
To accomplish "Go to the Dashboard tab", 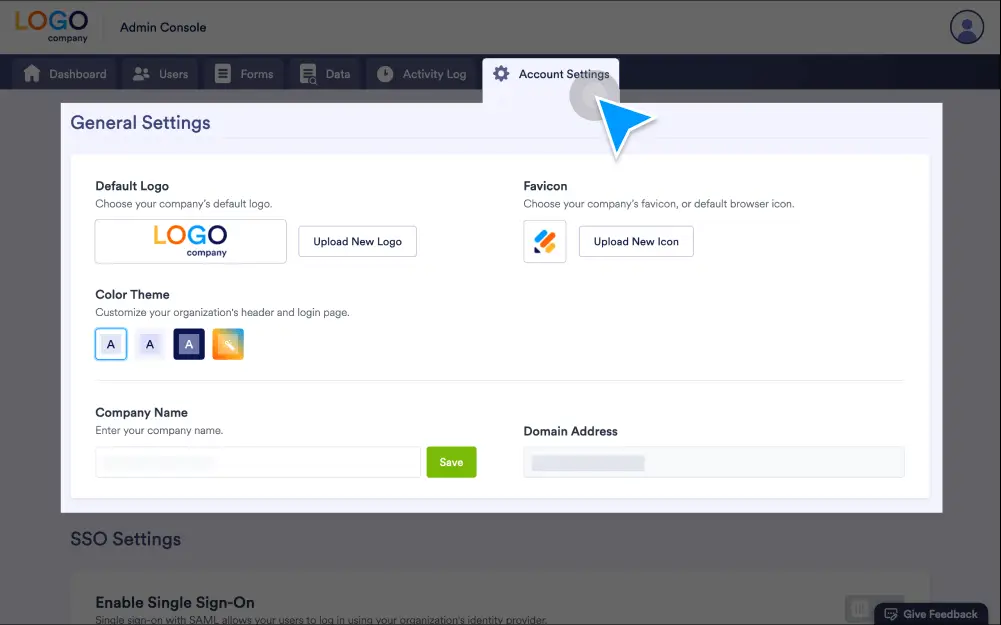I will pos(64,74).
